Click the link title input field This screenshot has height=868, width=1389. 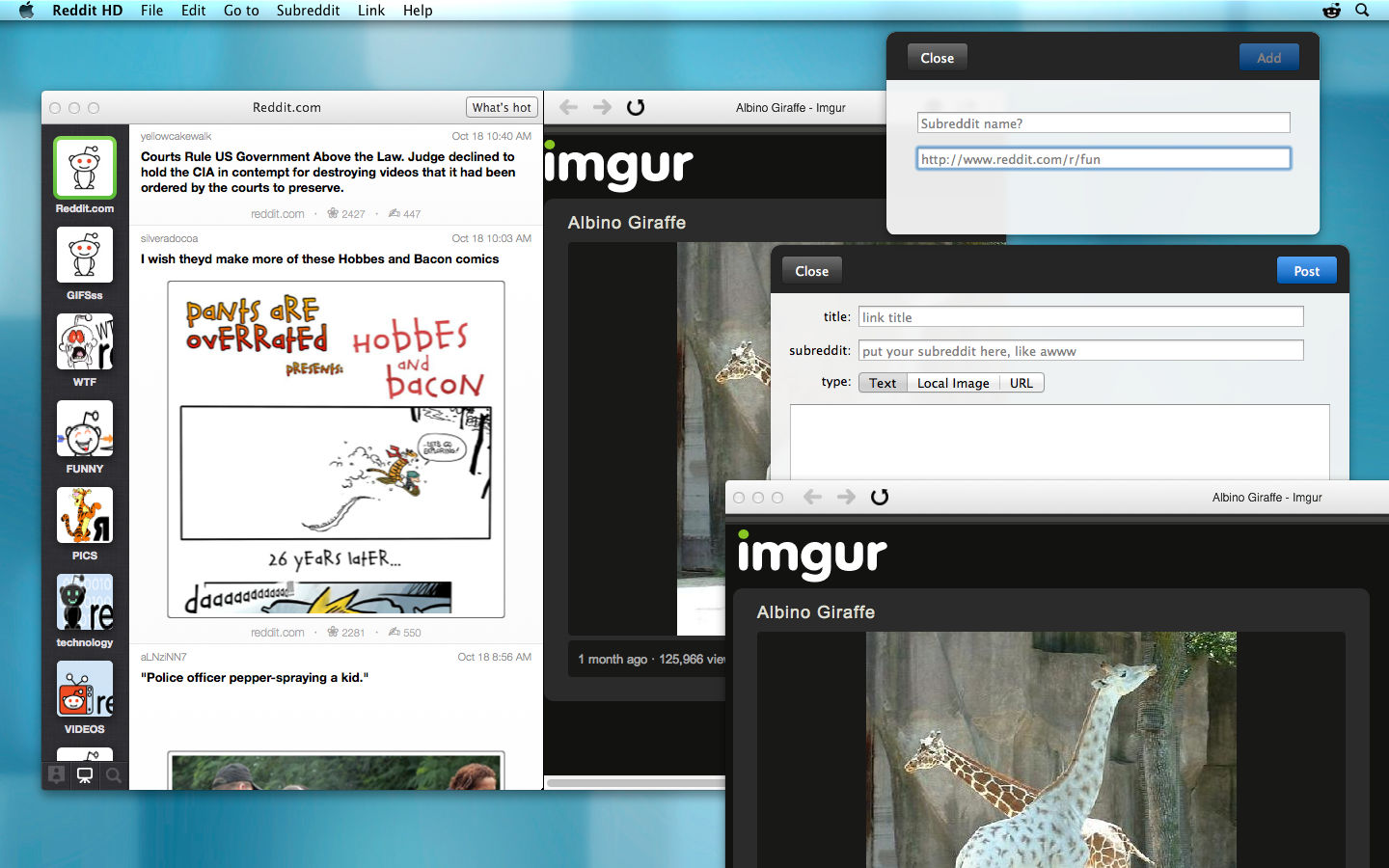tap(1081, 316)
